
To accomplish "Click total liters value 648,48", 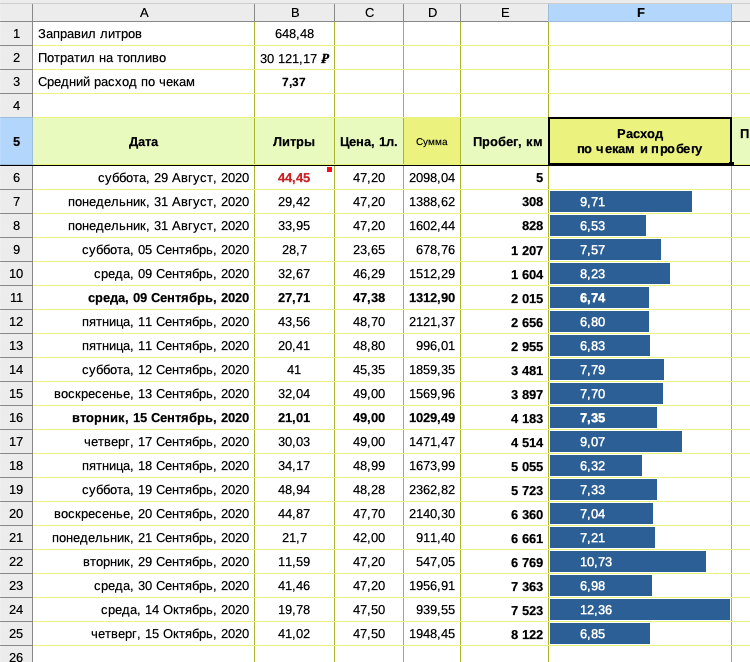I will [294, 34].
